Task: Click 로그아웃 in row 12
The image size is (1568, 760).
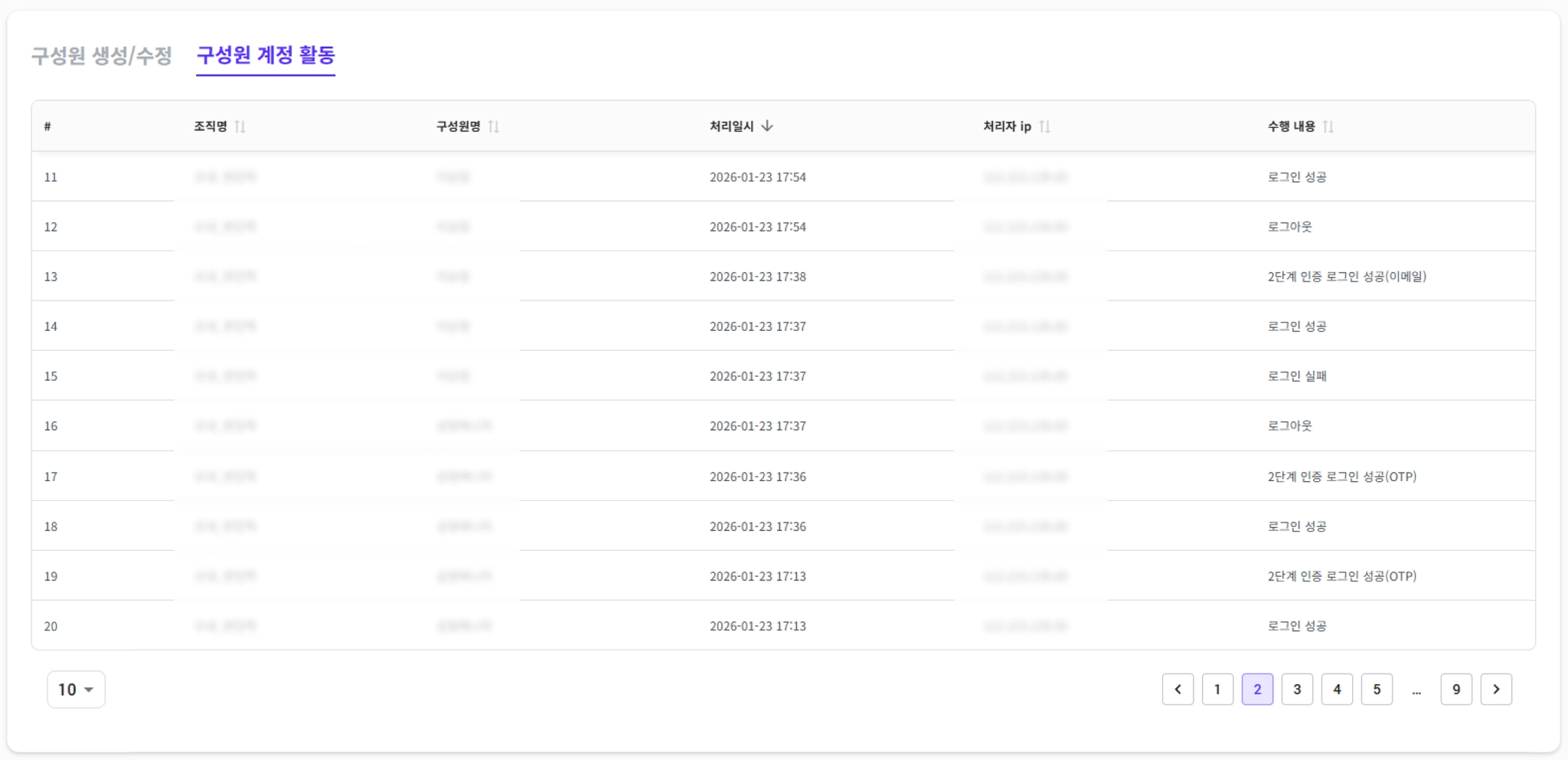Action: pos(1290,227)
